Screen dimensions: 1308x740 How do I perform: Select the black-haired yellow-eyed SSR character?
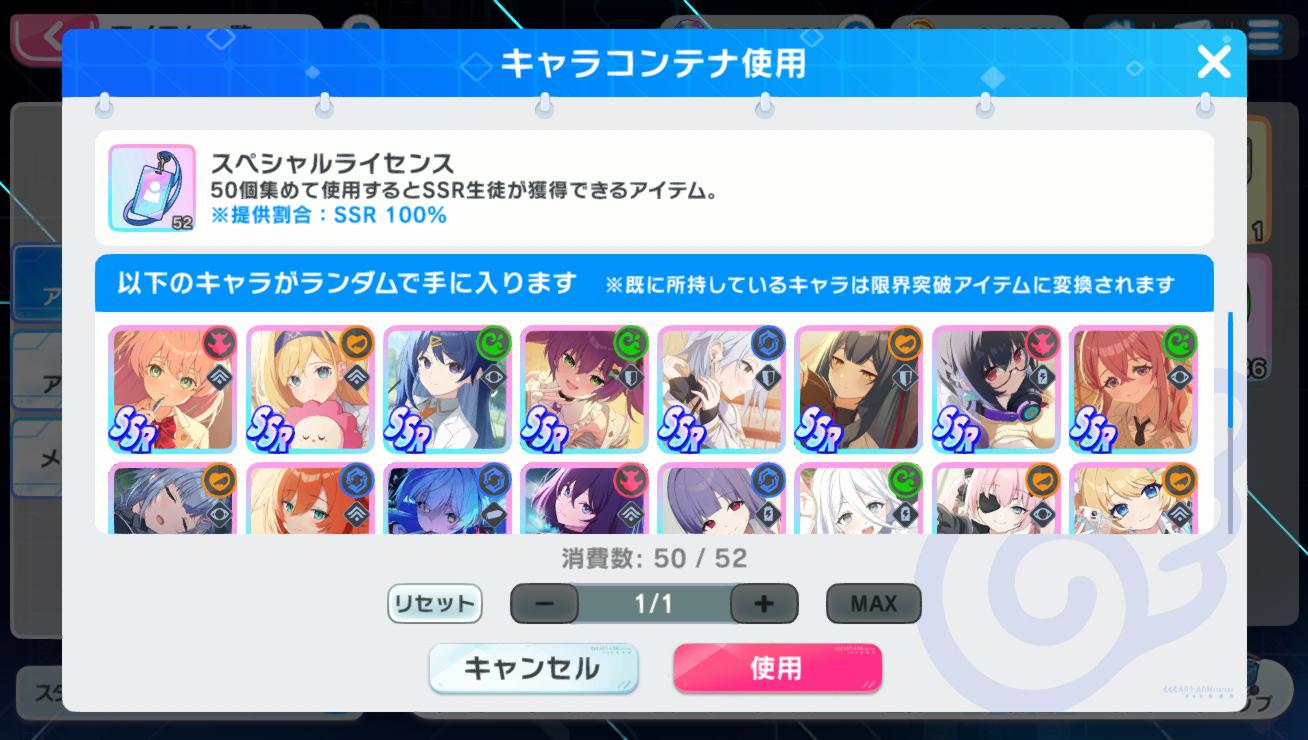(859, 389)
